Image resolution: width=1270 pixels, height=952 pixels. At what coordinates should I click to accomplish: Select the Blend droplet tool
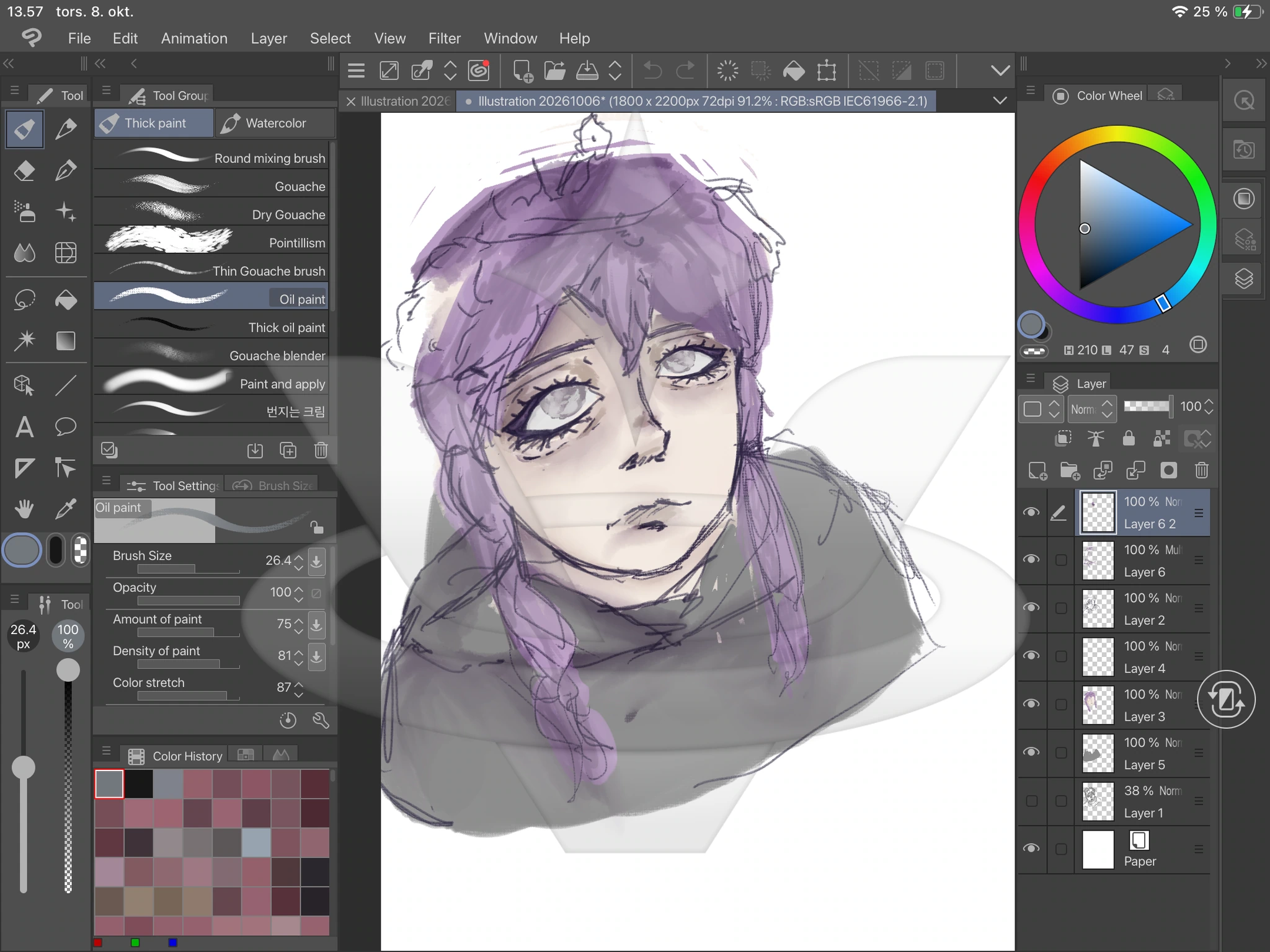pos(24,253)
